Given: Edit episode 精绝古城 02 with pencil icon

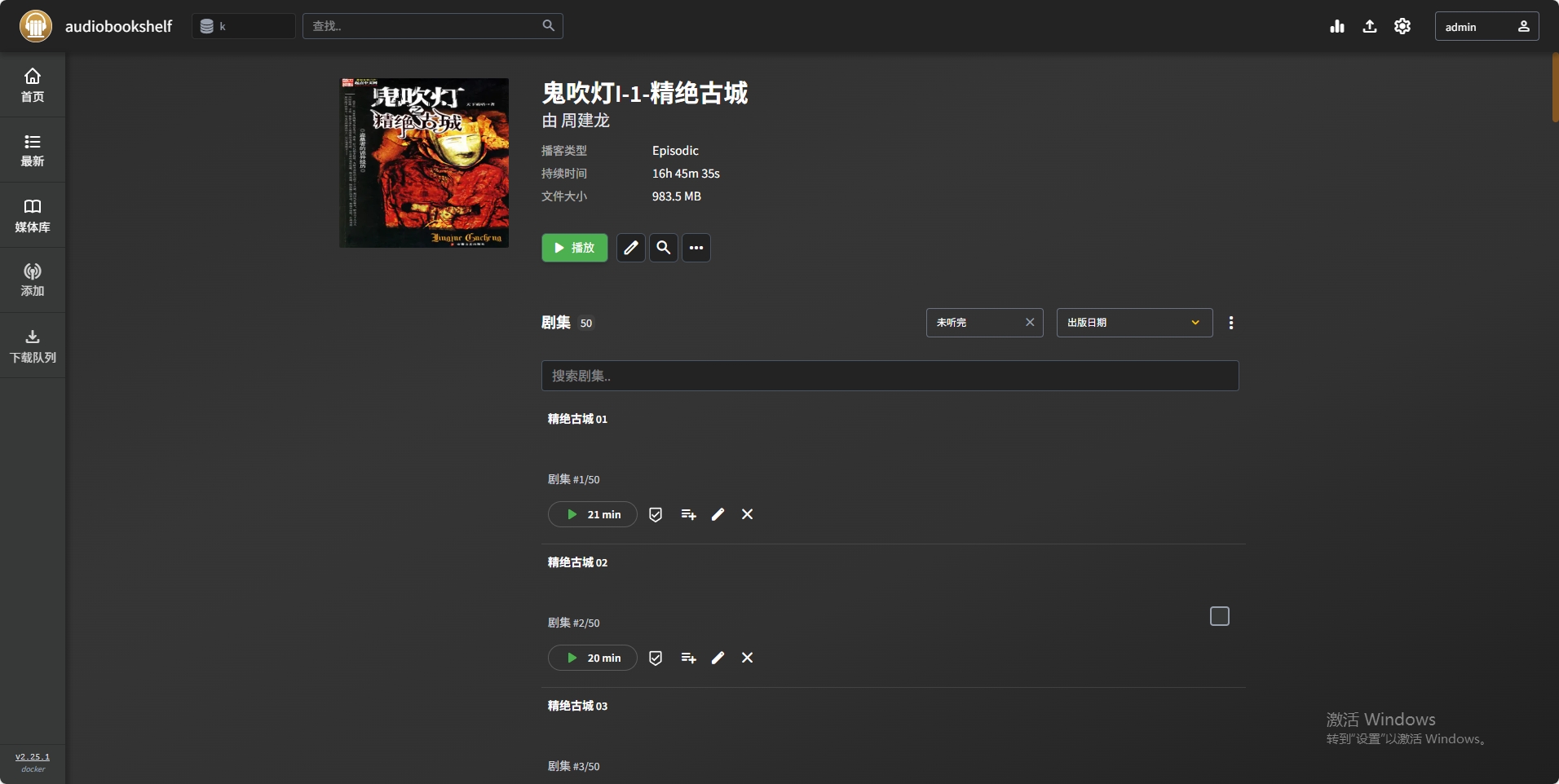Looking at the screenshot, I should point(718,658).
